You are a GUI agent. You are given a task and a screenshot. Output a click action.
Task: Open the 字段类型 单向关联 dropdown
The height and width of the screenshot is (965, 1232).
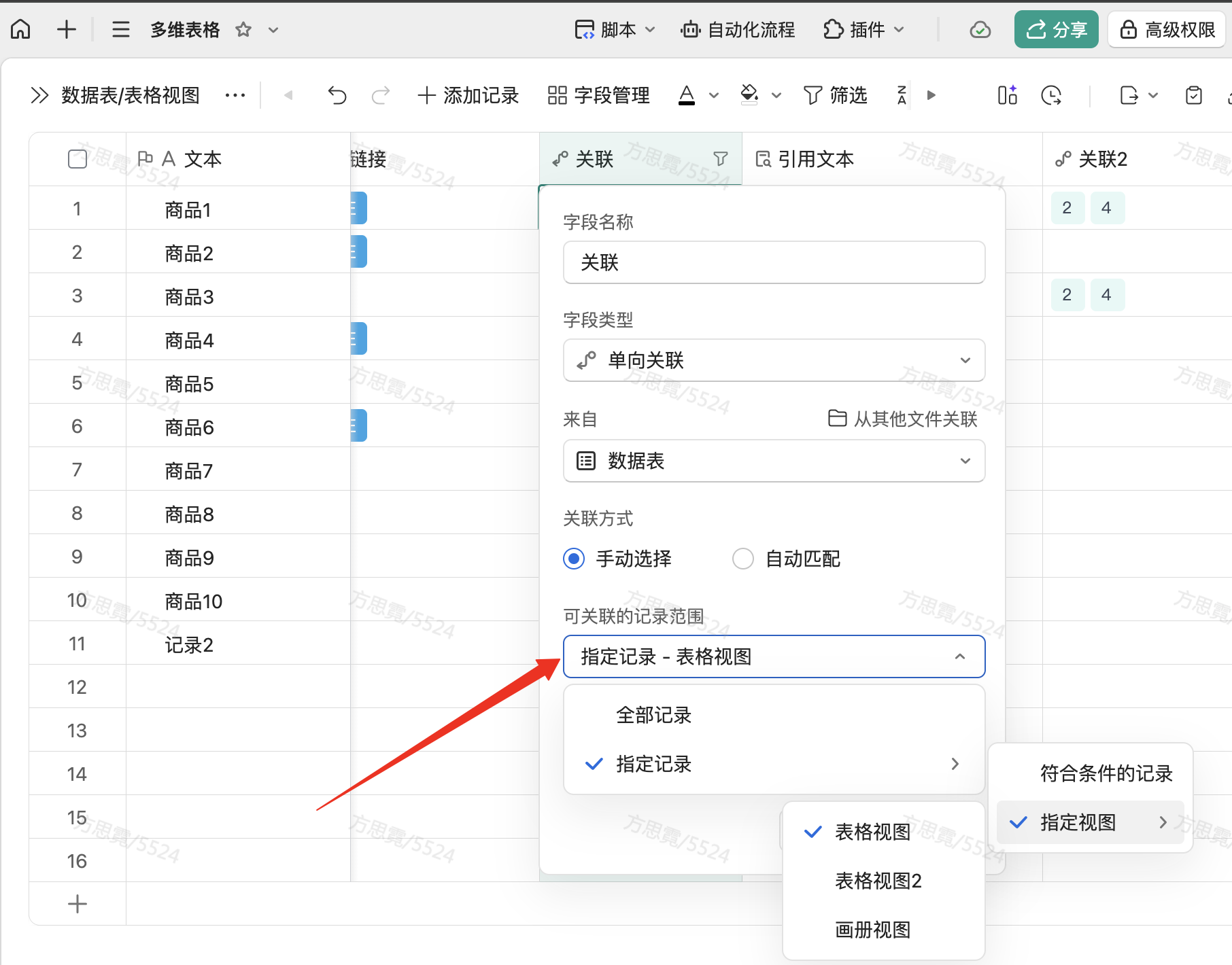(774, 360)
